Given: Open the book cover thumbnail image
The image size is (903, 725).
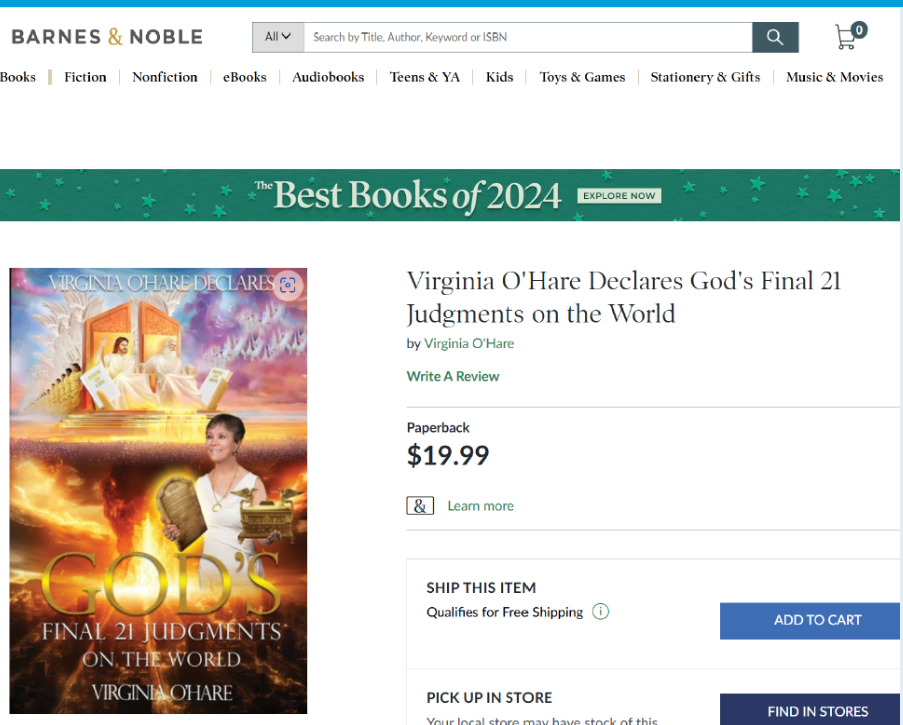Looking at the screenshot, I should pyautogui.click(x=158, y=490).
